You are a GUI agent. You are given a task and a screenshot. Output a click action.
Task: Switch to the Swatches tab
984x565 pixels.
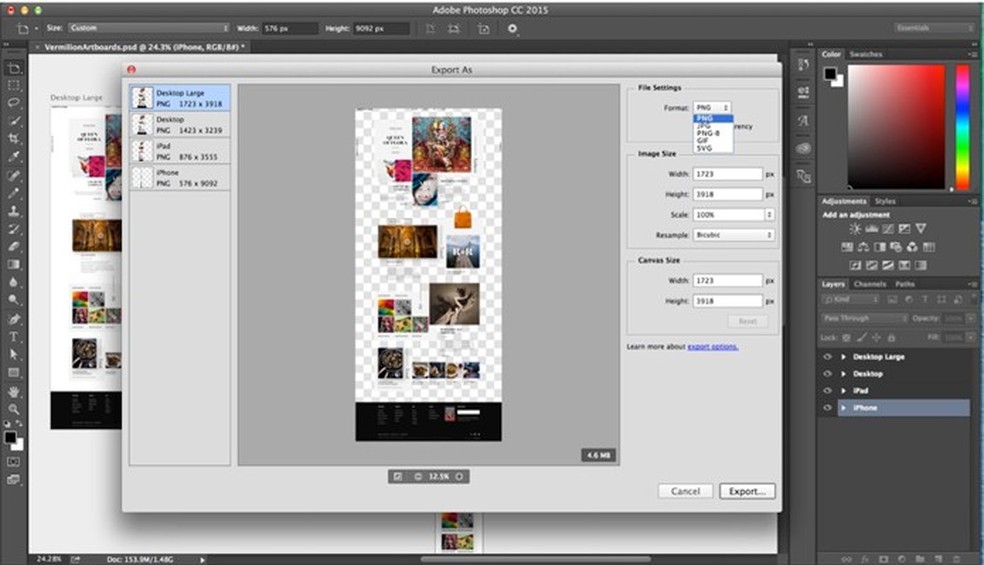coord(866,54)
